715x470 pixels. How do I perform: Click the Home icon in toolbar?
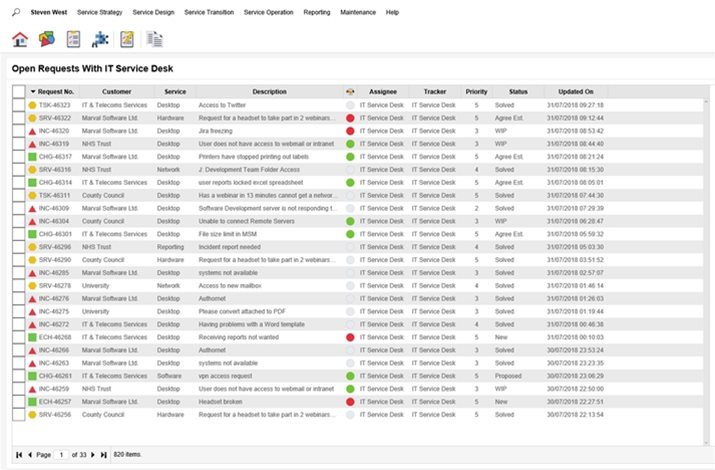coord(19,39)
